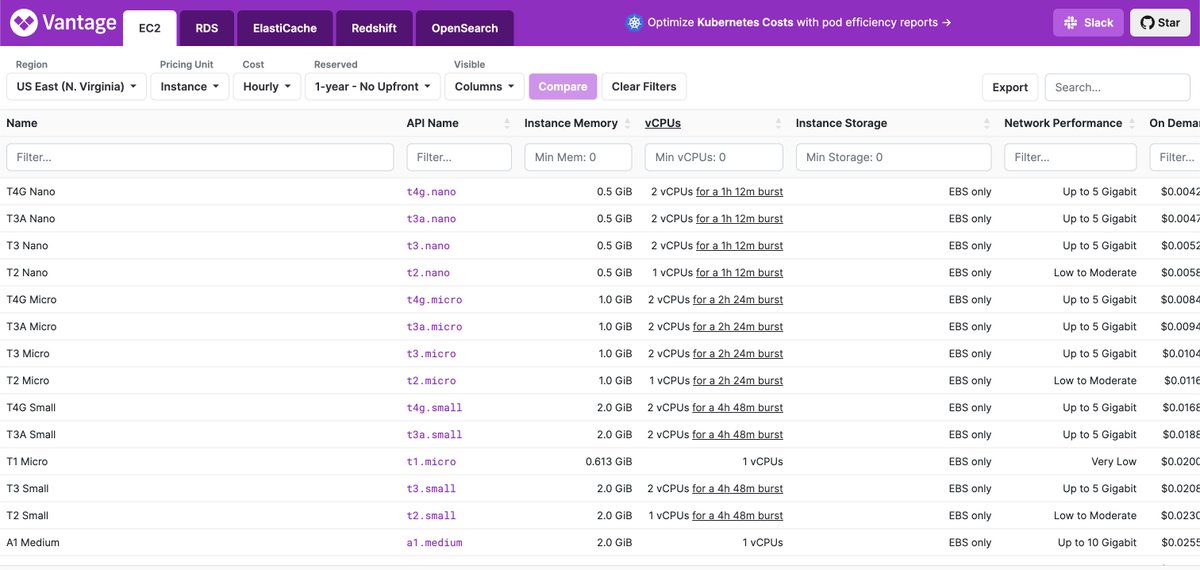Open the t3.nano API name link
This screenshot has width=1200, height=570.
point(428,246)
